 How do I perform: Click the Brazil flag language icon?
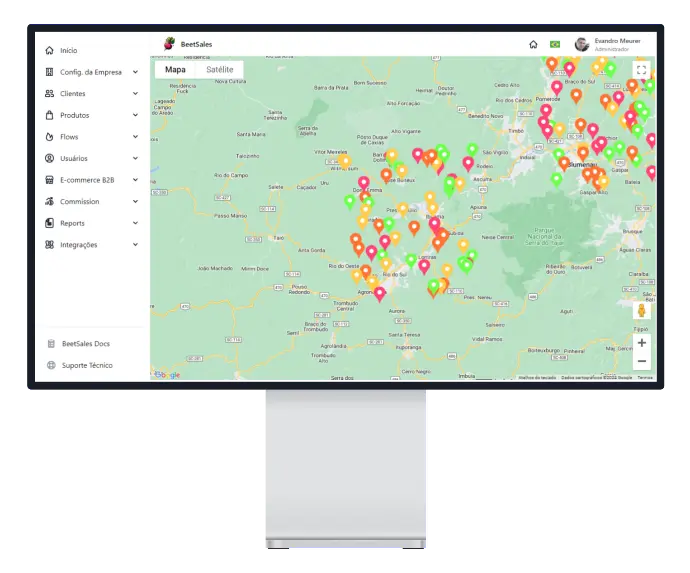555,44
